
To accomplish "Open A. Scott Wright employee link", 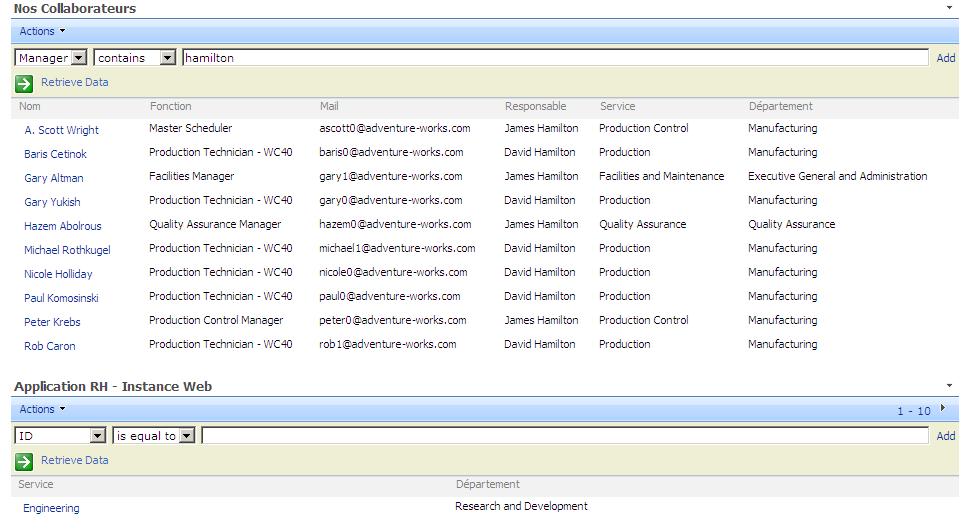I will [61, 130].
